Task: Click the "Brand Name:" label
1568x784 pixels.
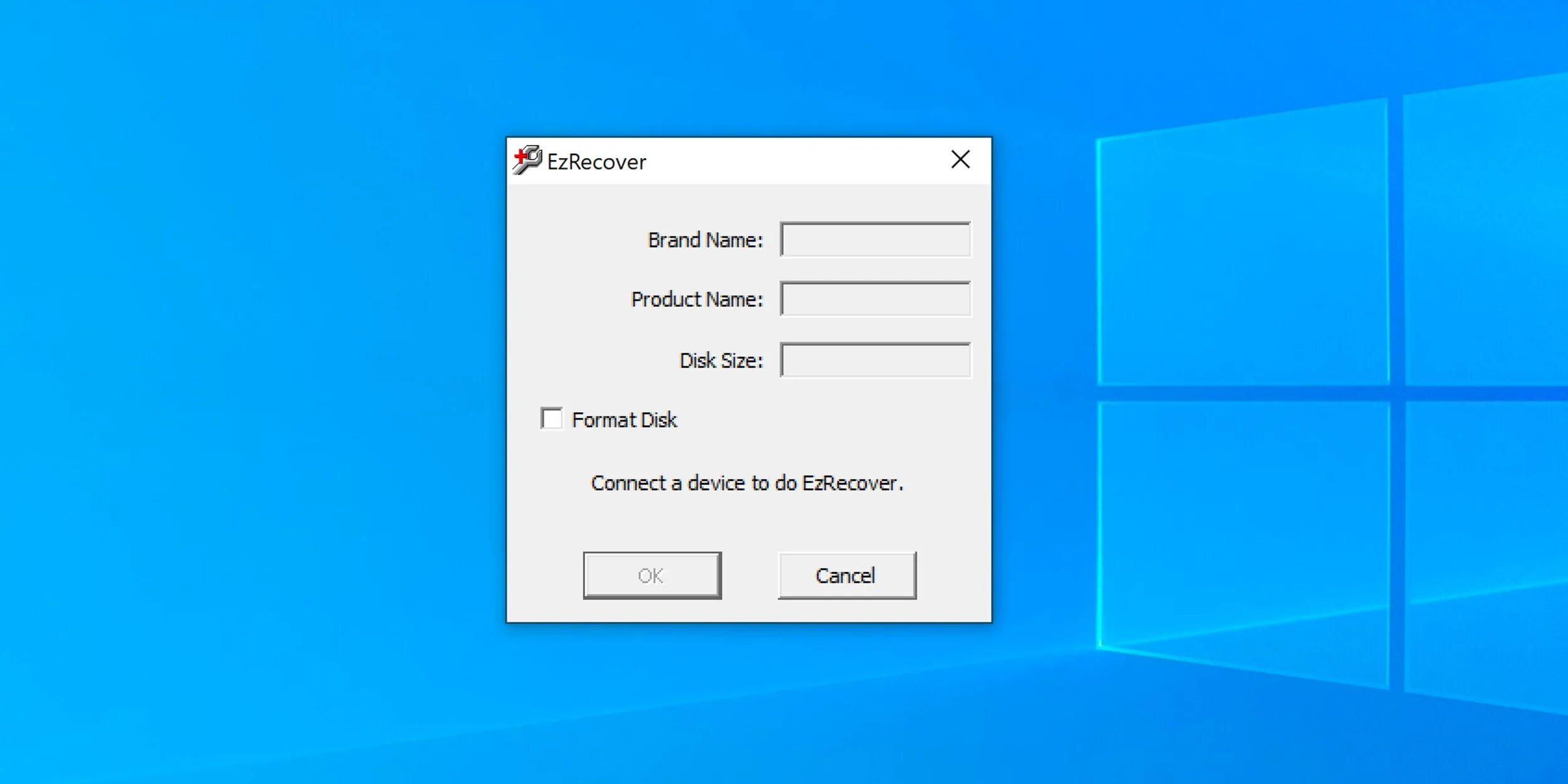Action: click(705, 240)
